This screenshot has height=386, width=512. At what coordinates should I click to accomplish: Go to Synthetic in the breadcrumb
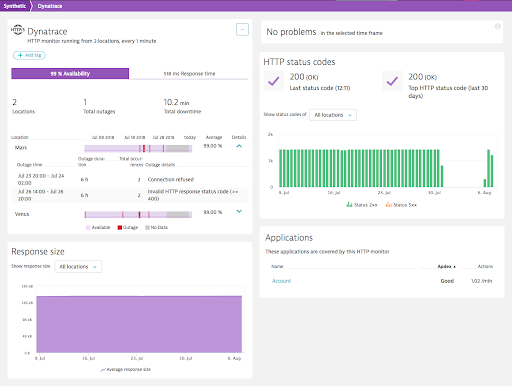tap(15, 6)
